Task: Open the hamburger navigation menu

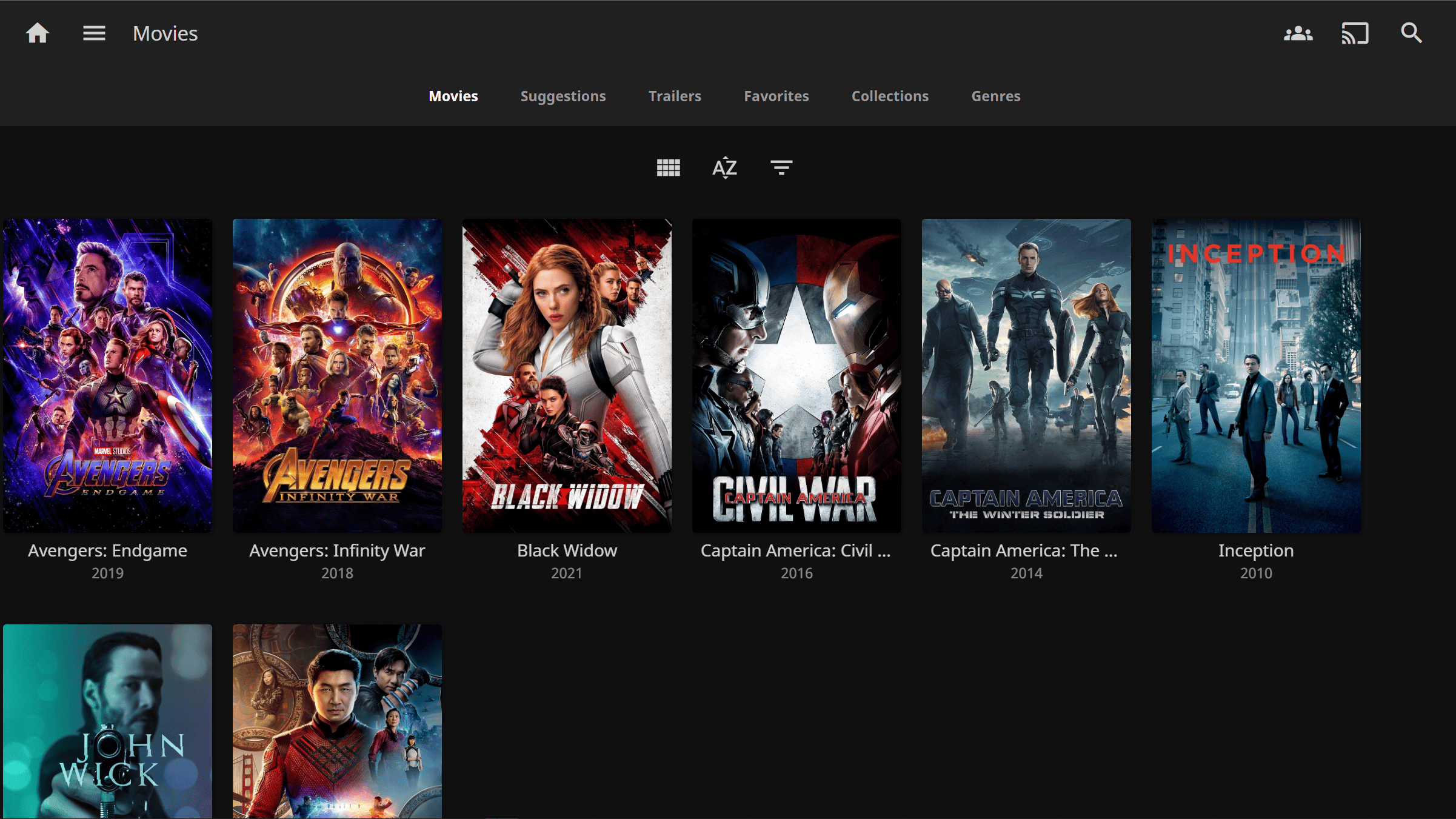Action: pyautogui.click(x=94, y=33)
